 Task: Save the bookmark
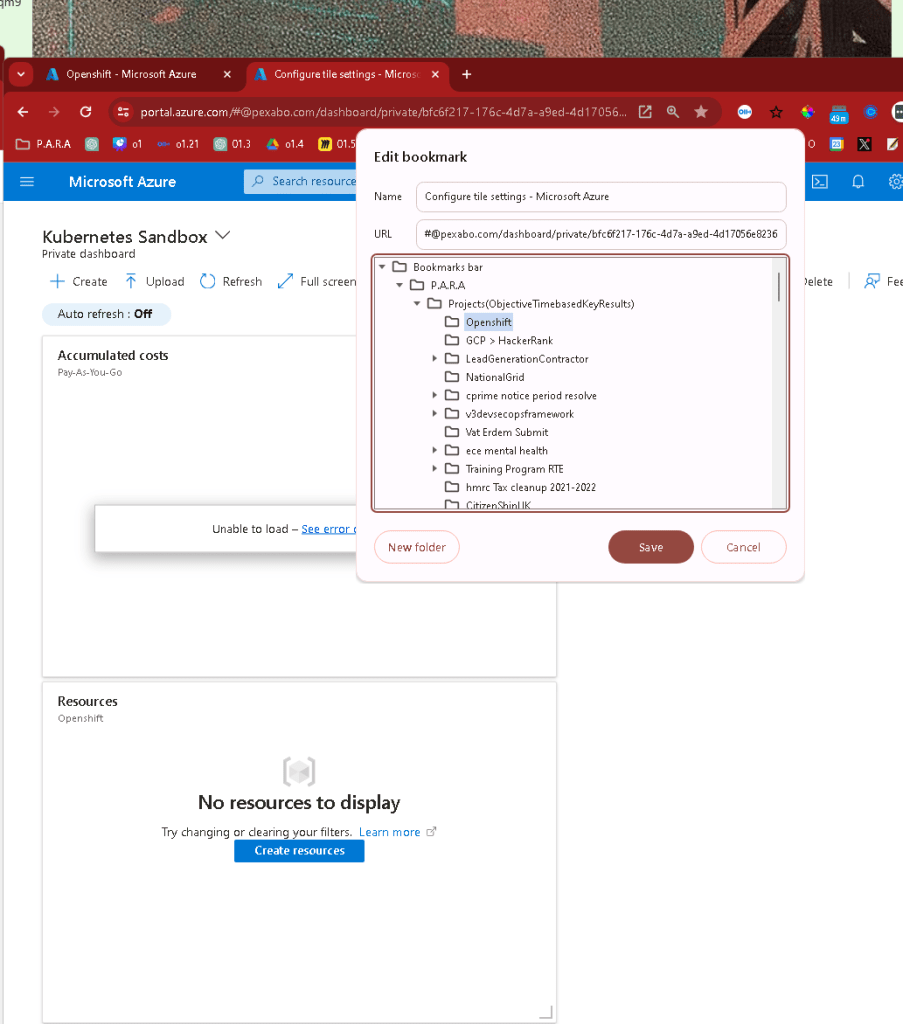coord(651,547)
